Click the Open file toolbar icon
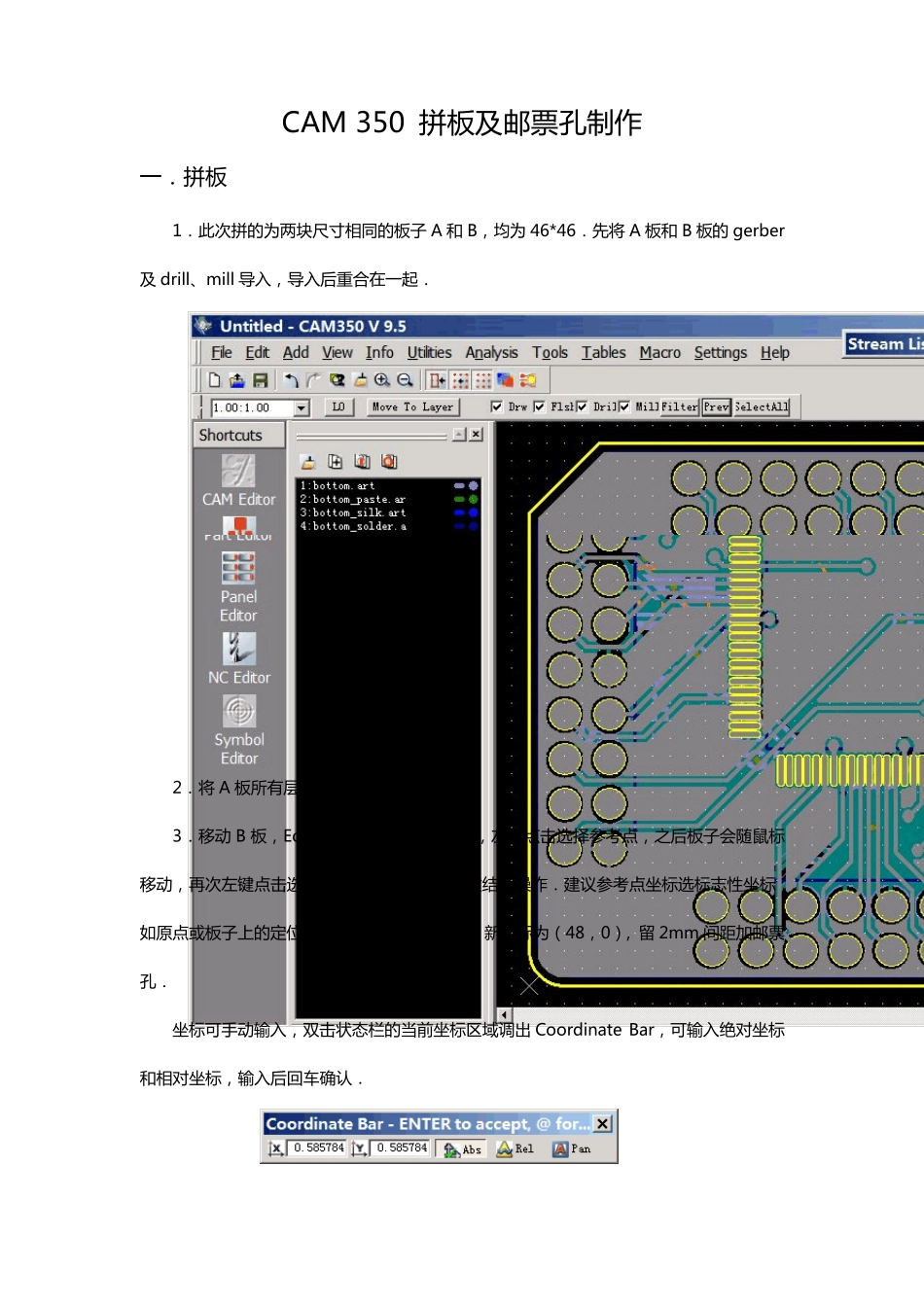 pyautogui.click(x=236, y=380)
